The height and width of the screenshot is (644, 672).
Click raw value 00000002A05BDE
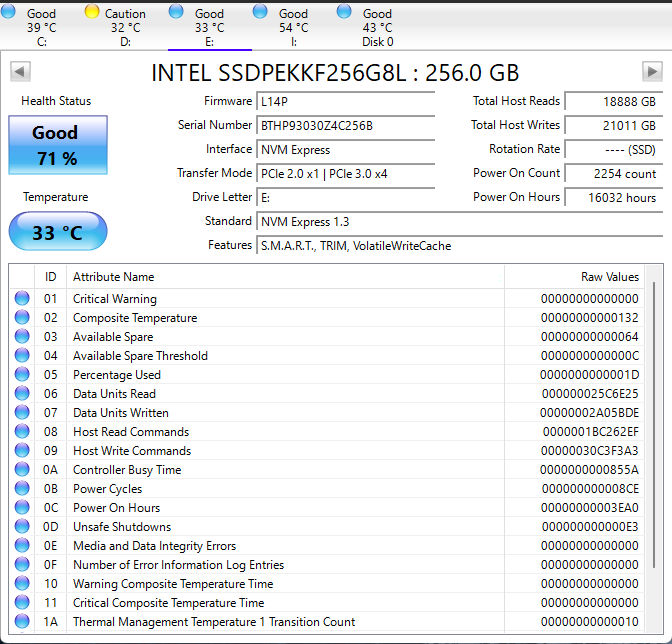589,413
